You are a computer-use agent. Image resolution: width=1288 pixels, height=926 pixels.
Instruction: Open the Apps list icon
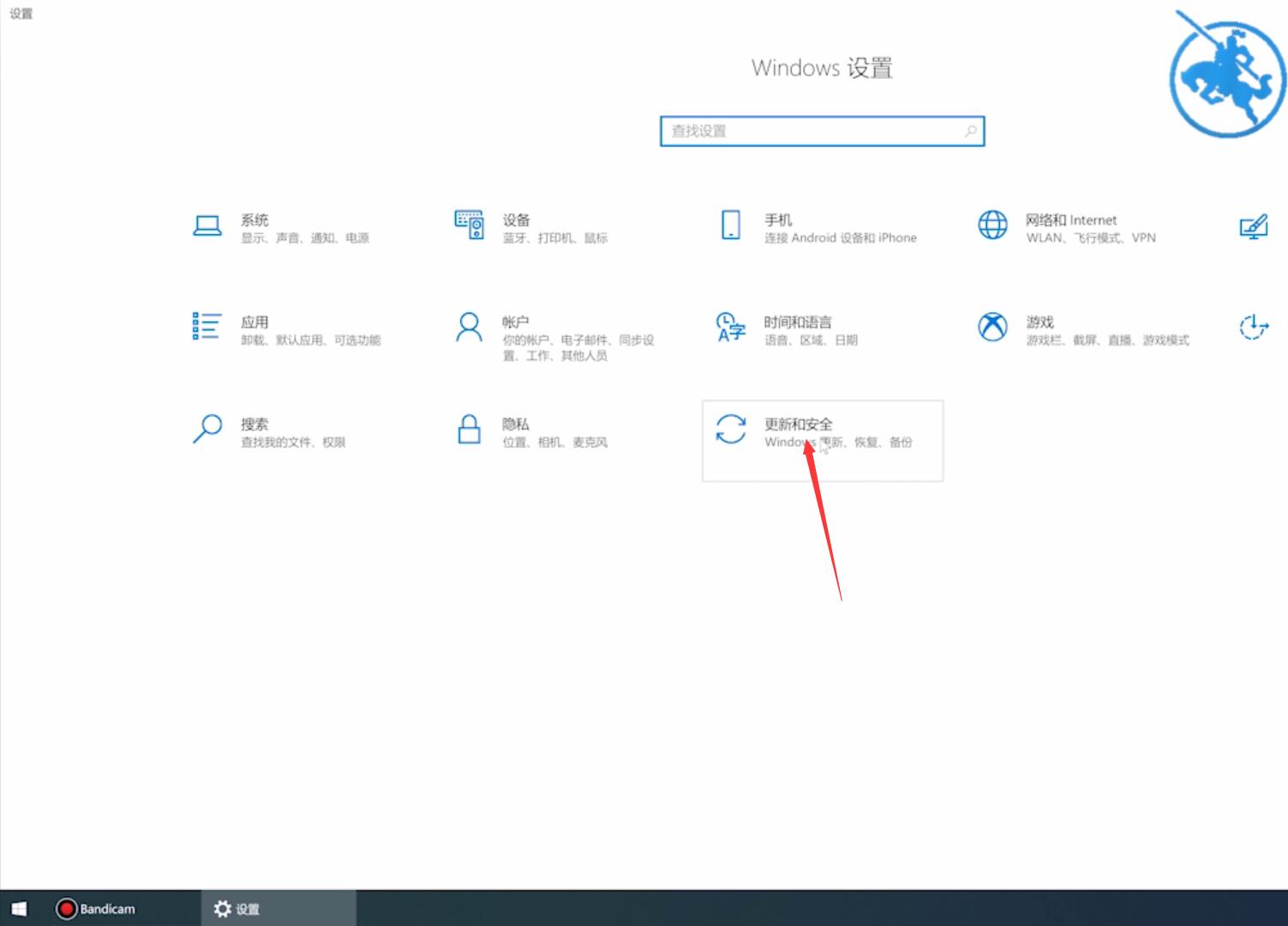(x=207, y=327)
